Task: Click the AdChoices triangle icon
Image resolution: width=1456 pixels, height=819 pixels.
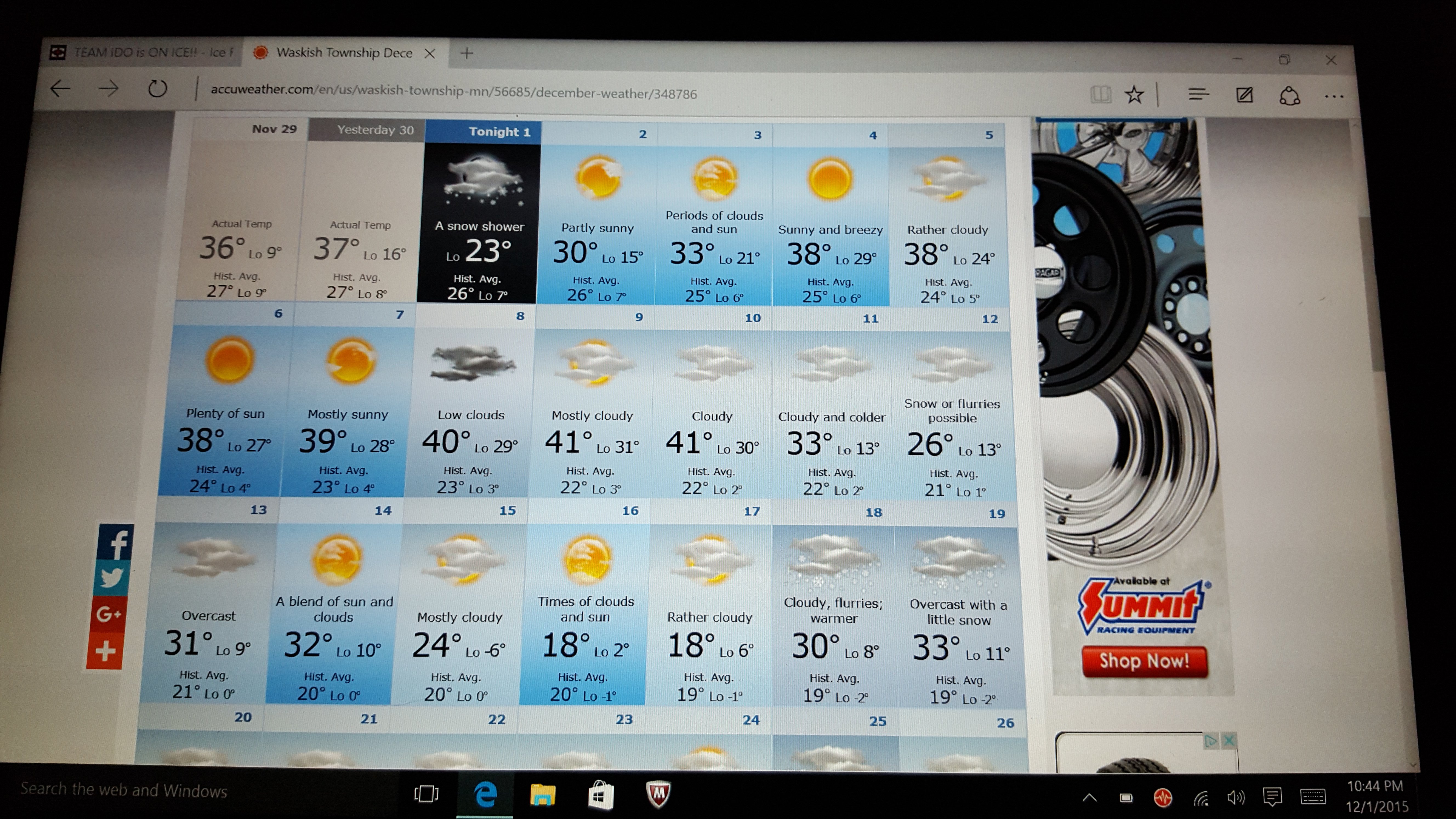Action: (1211, 740)
